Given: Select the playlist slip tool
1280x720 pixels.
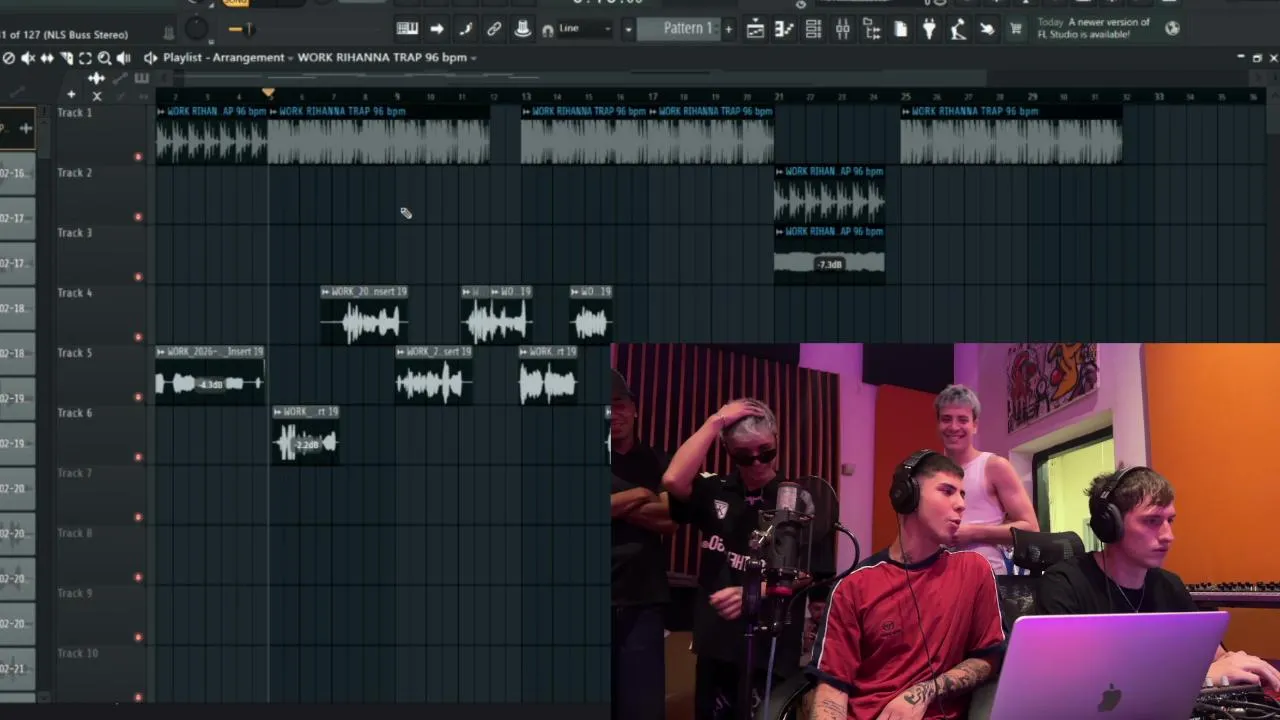Looking at the screenshot, I should pyautogui.click(x=47, y=58).
